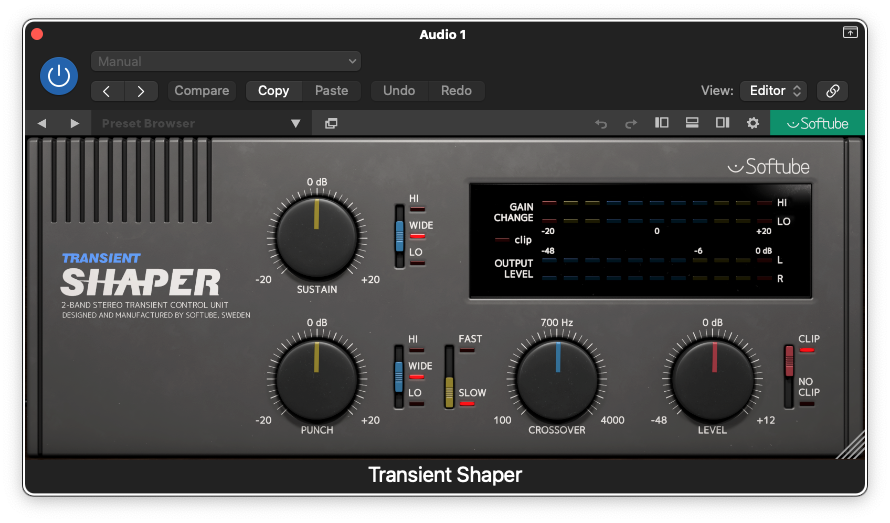Image resolution: width=890 pixels, height=523 pixels.
Task: Click the red Clip slide switch
Action: (x=789, y=360)
